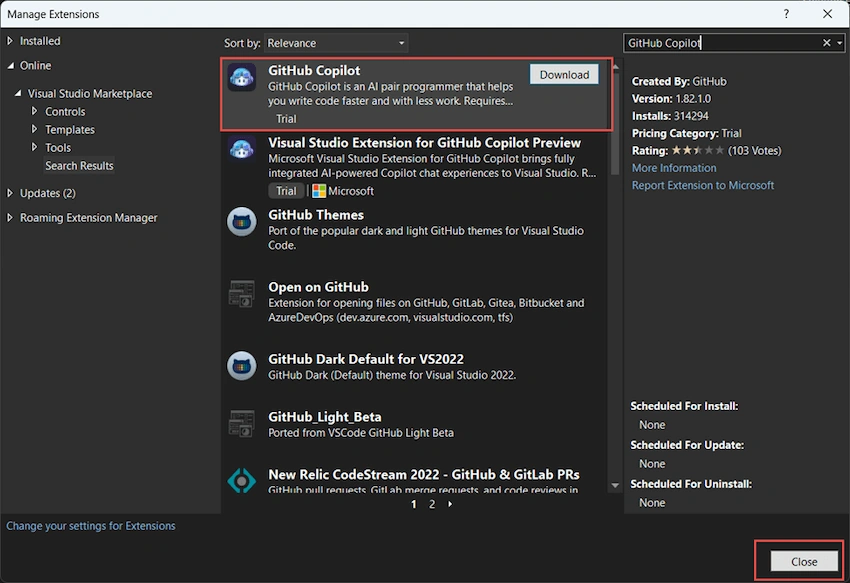Viewport: 850px width, 583px height.
Task: Click the star rating for GitHub Copilot
Action: coord(697,150)
